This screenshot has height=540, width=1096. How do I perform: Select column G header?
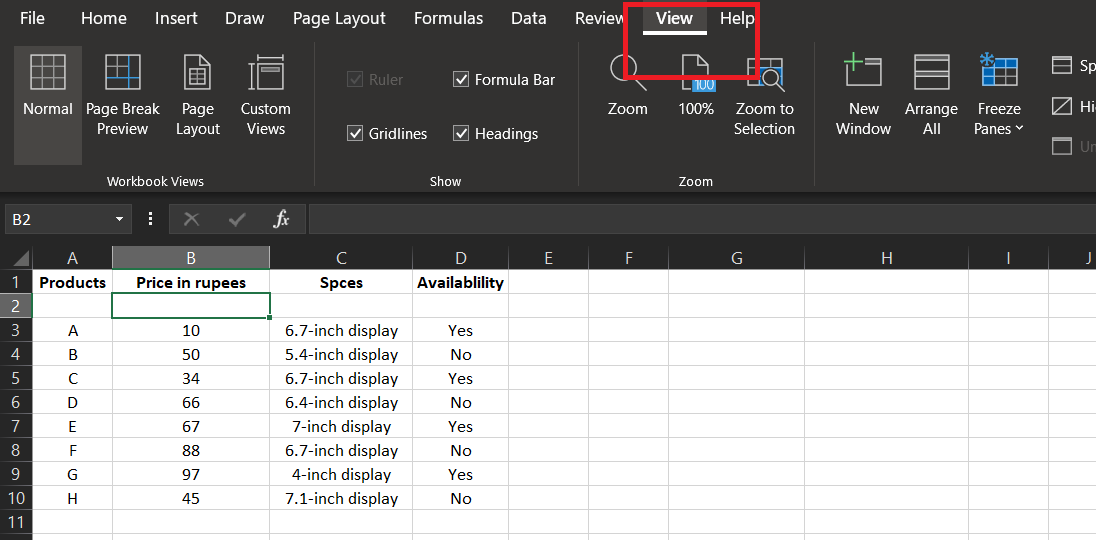tap(737, 258)
